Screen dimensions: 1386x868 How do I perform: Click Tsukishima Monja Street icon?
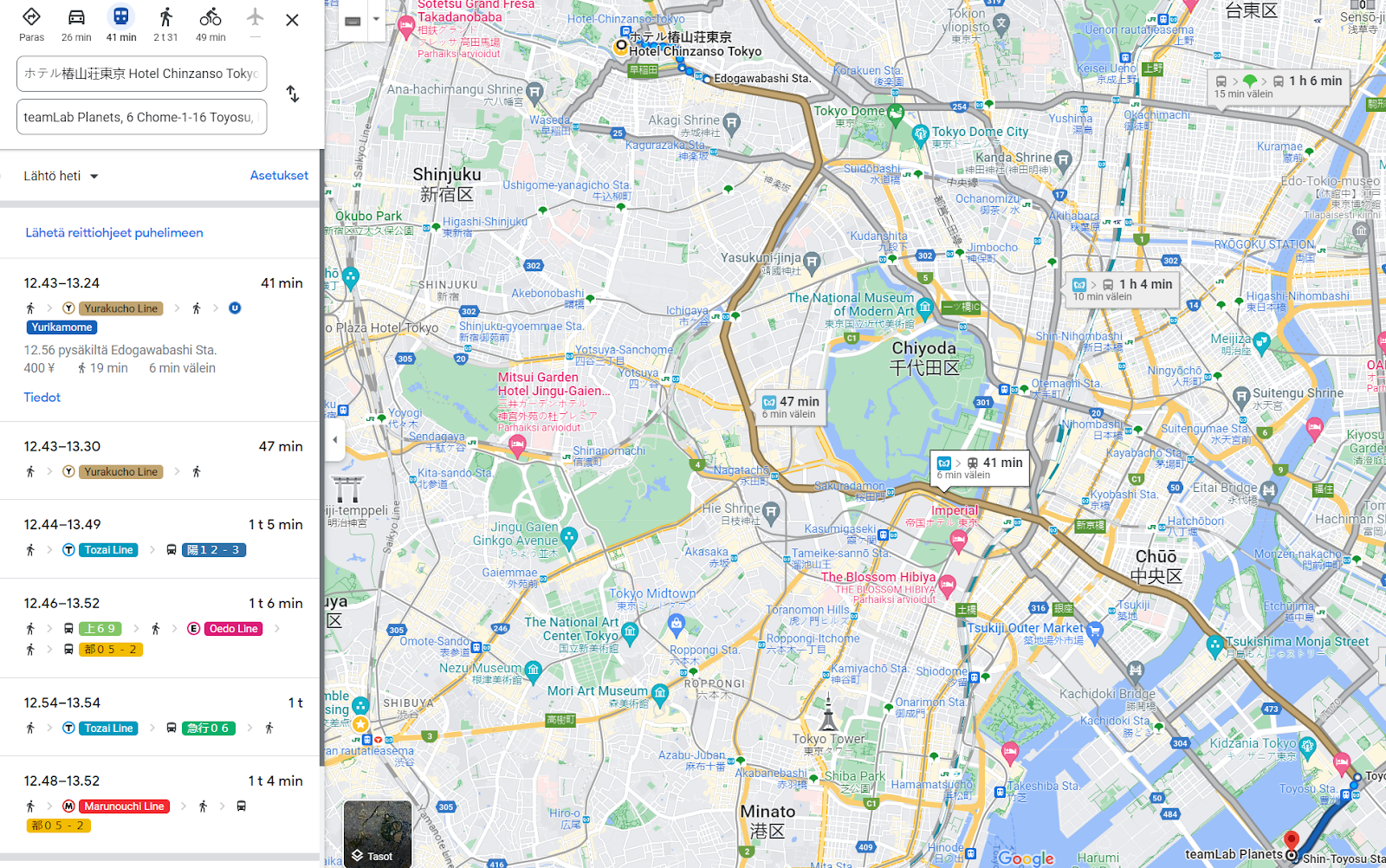tap(1215, 645)
